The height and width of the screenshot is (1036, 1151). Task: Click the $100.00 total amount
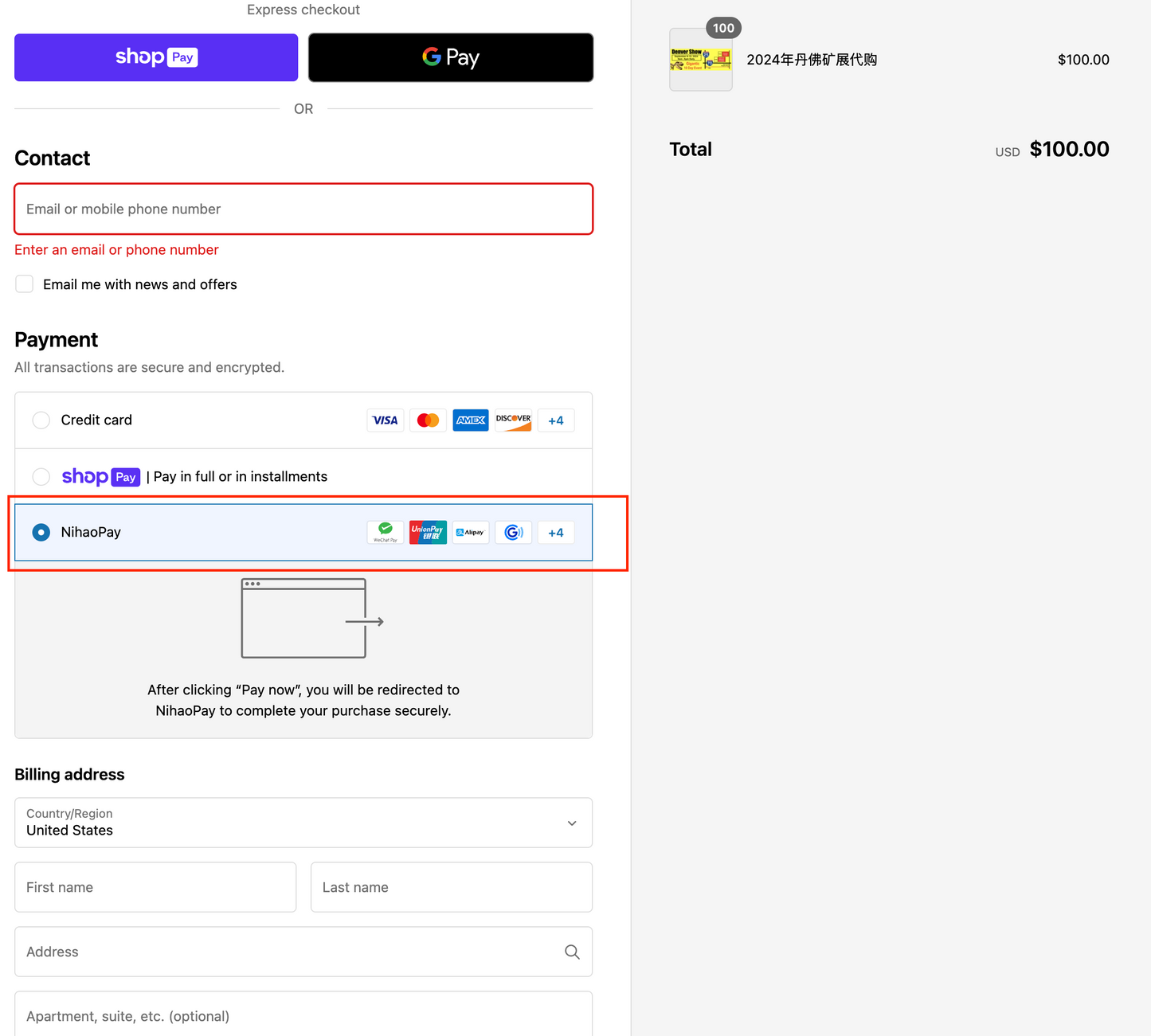click(1069, 149)
